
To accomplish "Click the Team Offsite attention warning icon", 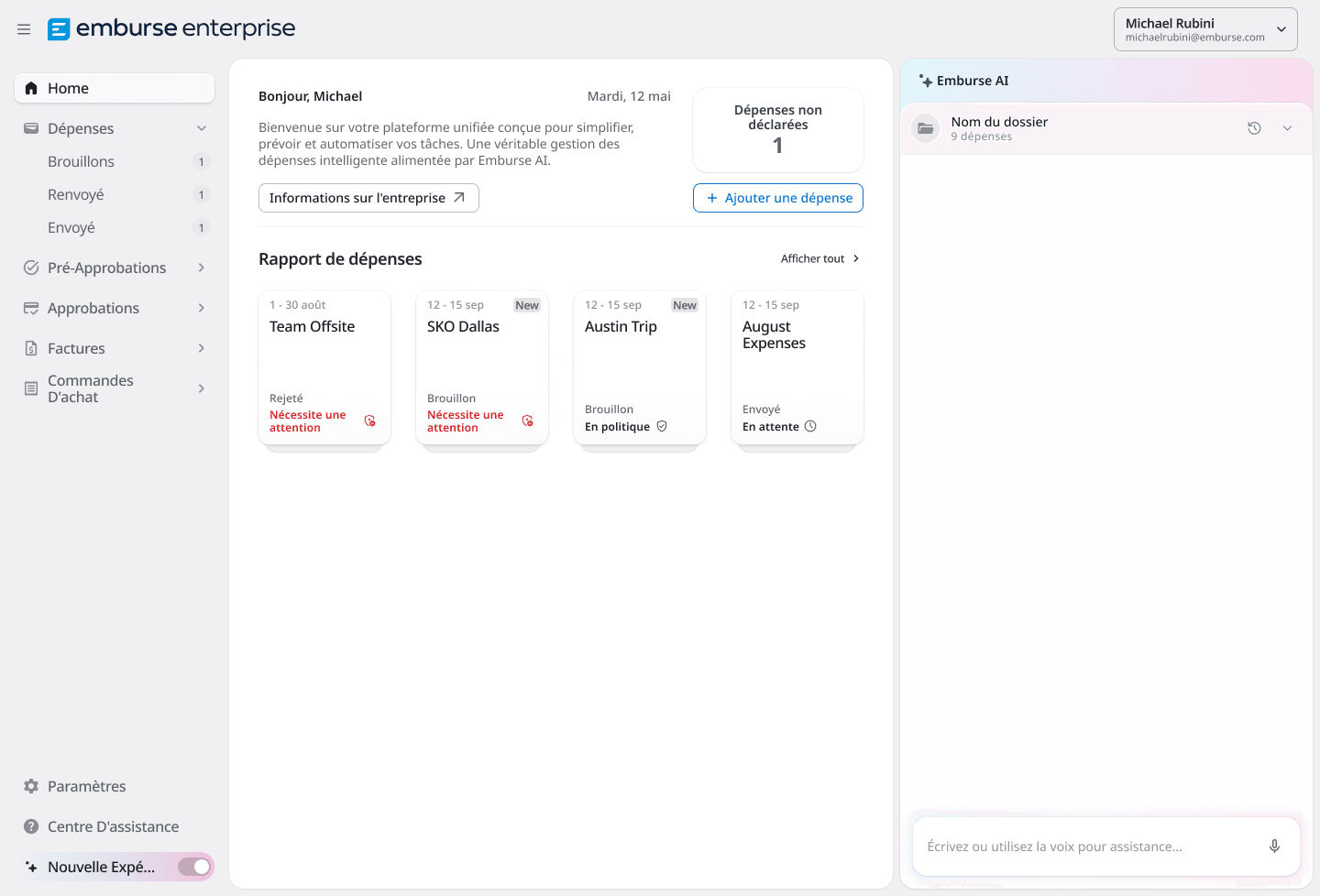I will point(370,421).
